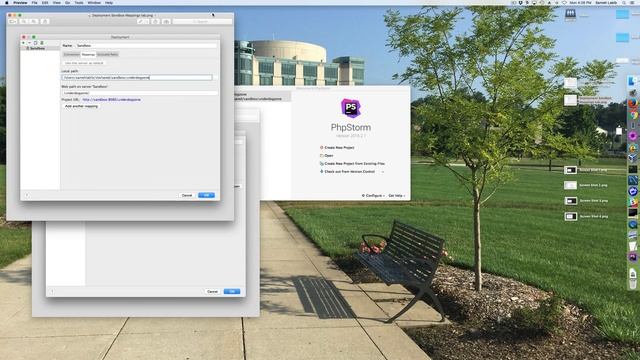Image resolution: width=640 pixels, height=360 pixels.
Task: Click Create New Project from Existing Files
Action: (x=352, y=163)
